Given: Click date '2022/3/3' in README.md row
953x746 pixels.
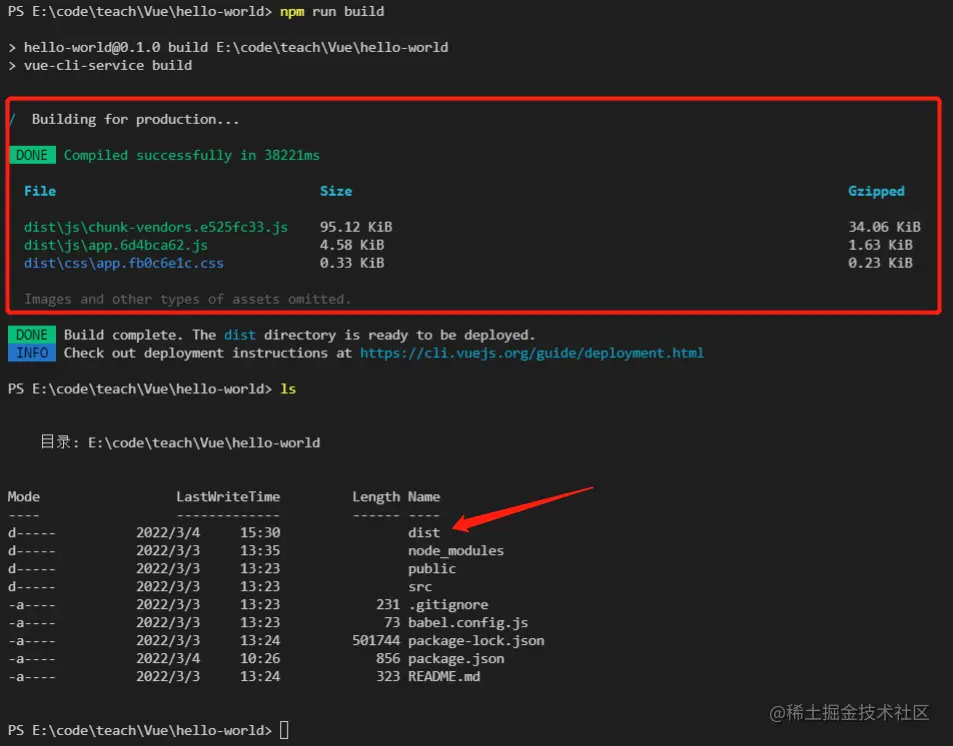Looking at the screenshot, I should click(x=168, y=677).
